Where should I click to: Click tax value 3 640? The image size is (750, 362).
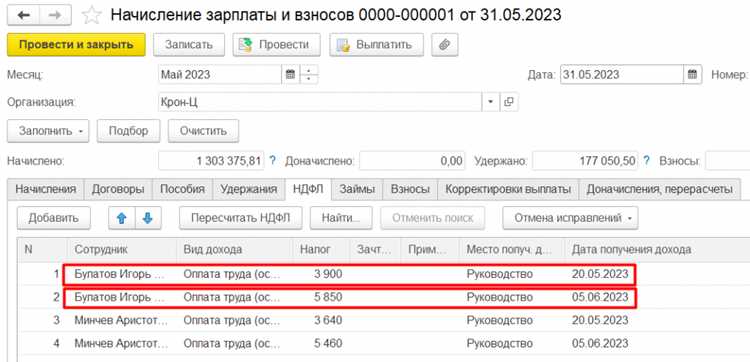(328, 320)
